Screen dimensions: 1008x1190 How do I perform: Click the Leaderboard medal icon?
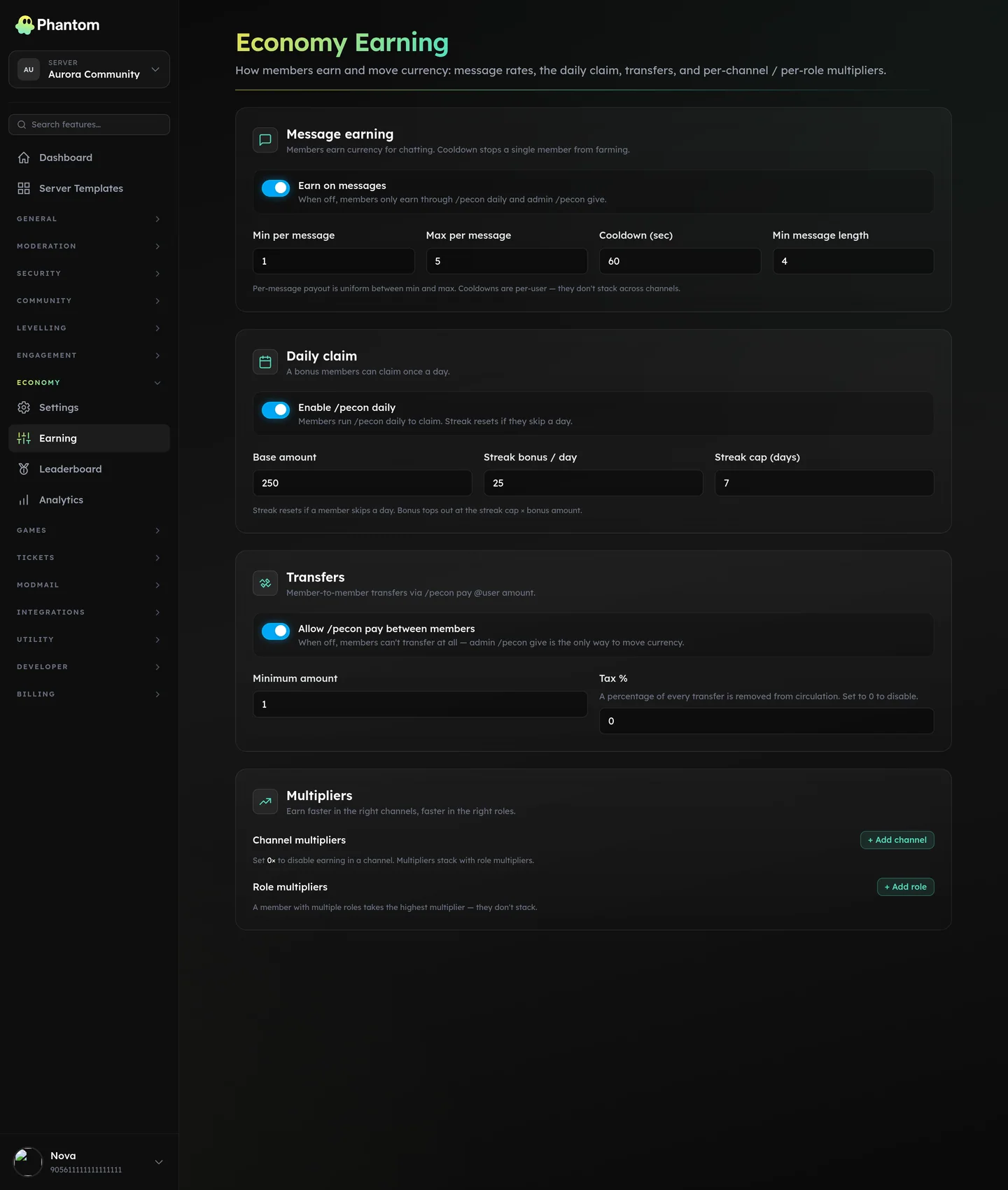24,469
